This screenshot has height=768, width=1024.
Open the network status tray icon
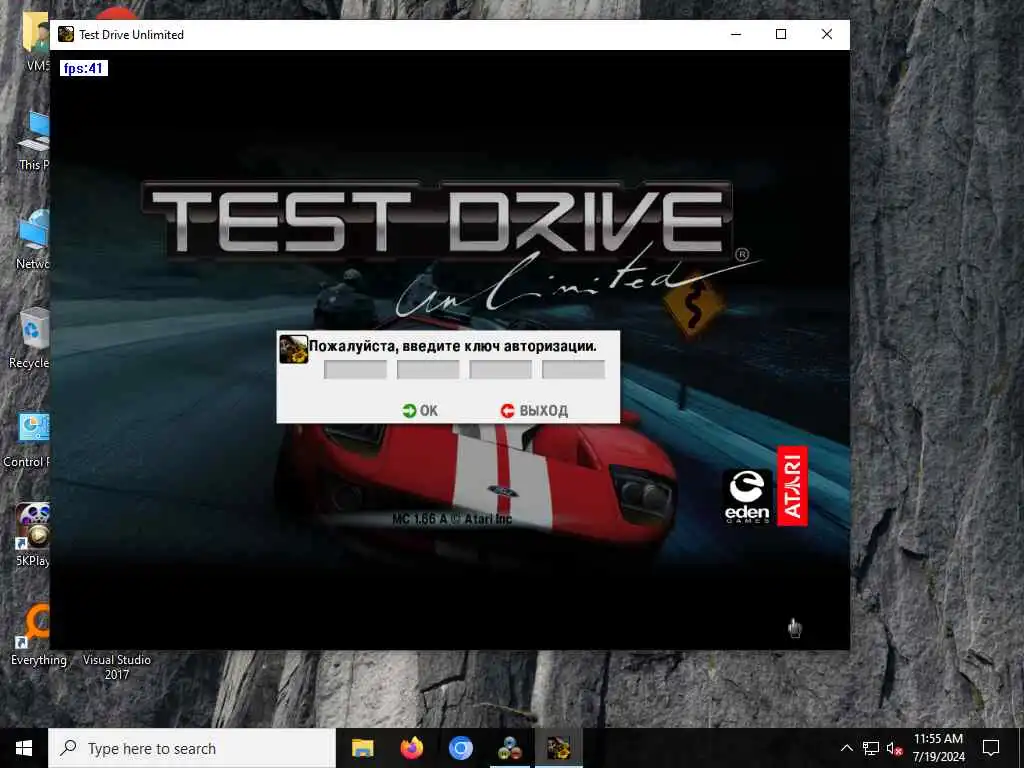[x=871, y=748]
